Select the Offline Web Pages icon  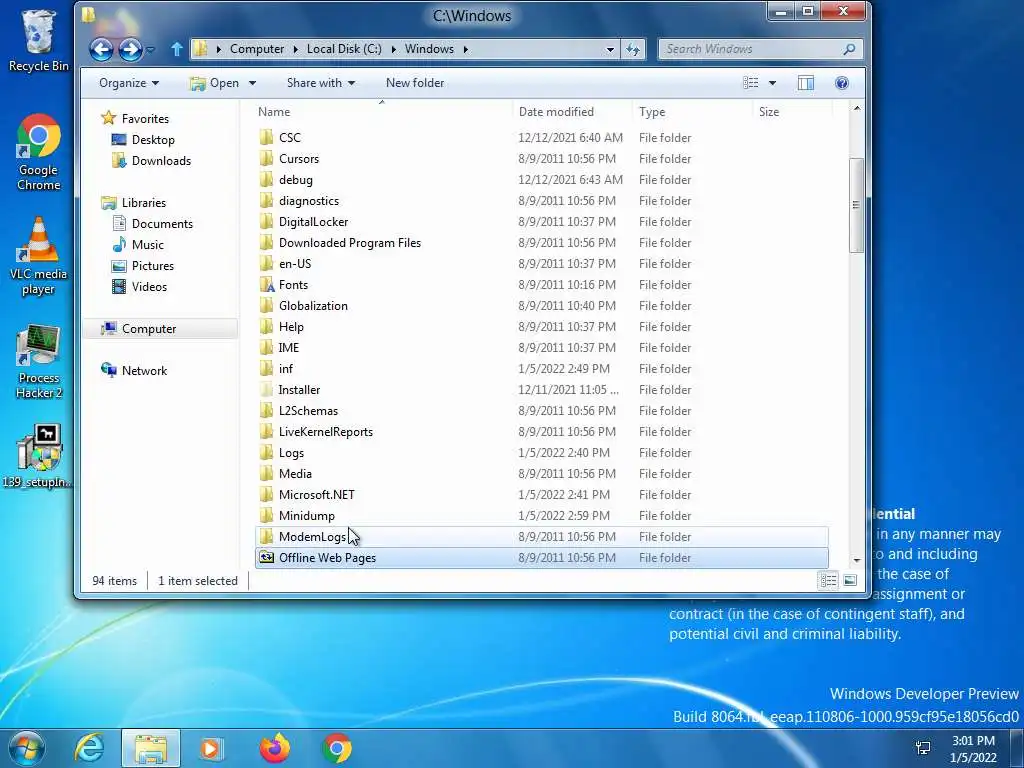pyautogui.click(x=266, y=558)
